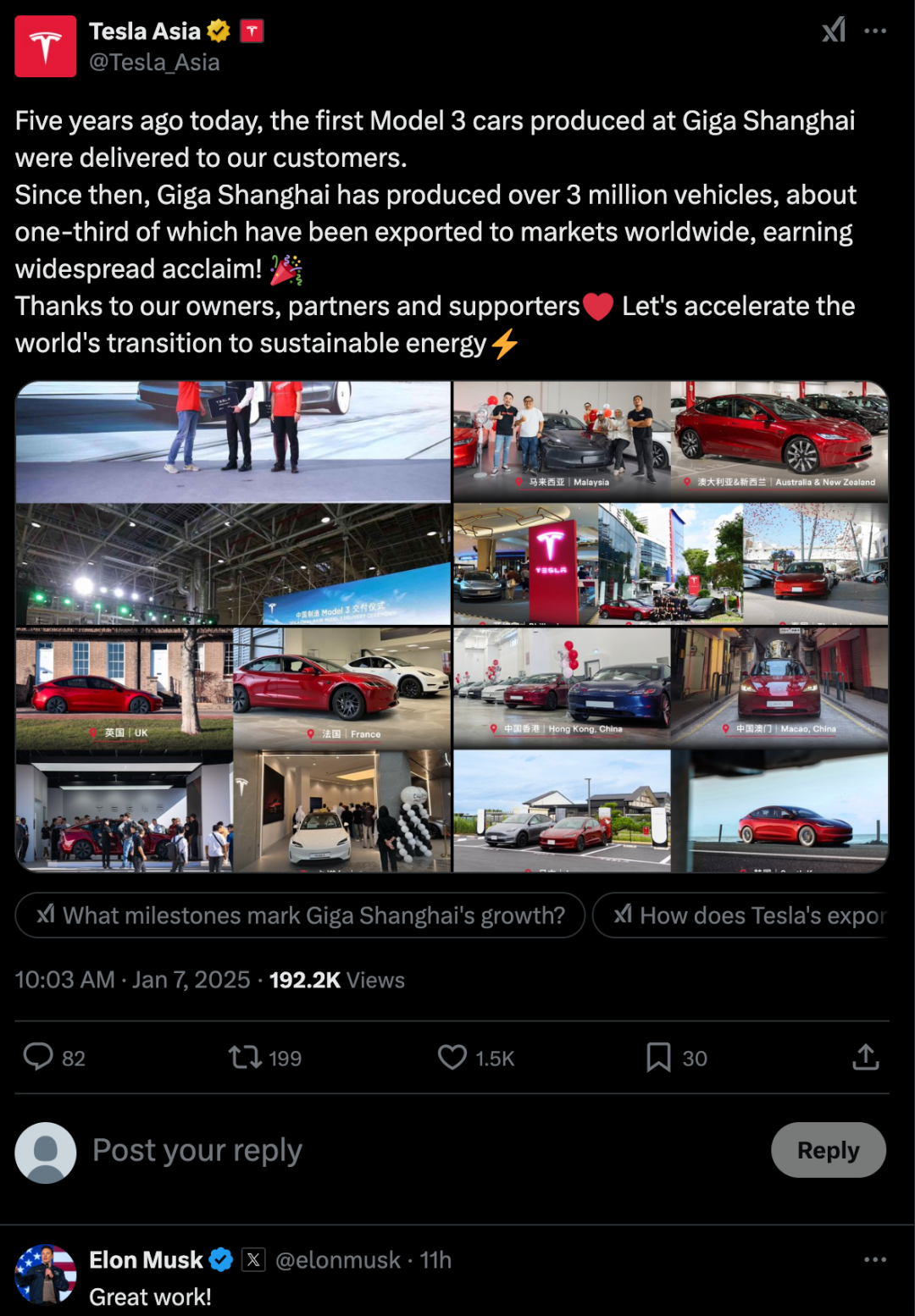Click the X affiliate badge beside Elon Musk
The image size is (915, 1316).
pyautogui.click(x=253, y=1260)
